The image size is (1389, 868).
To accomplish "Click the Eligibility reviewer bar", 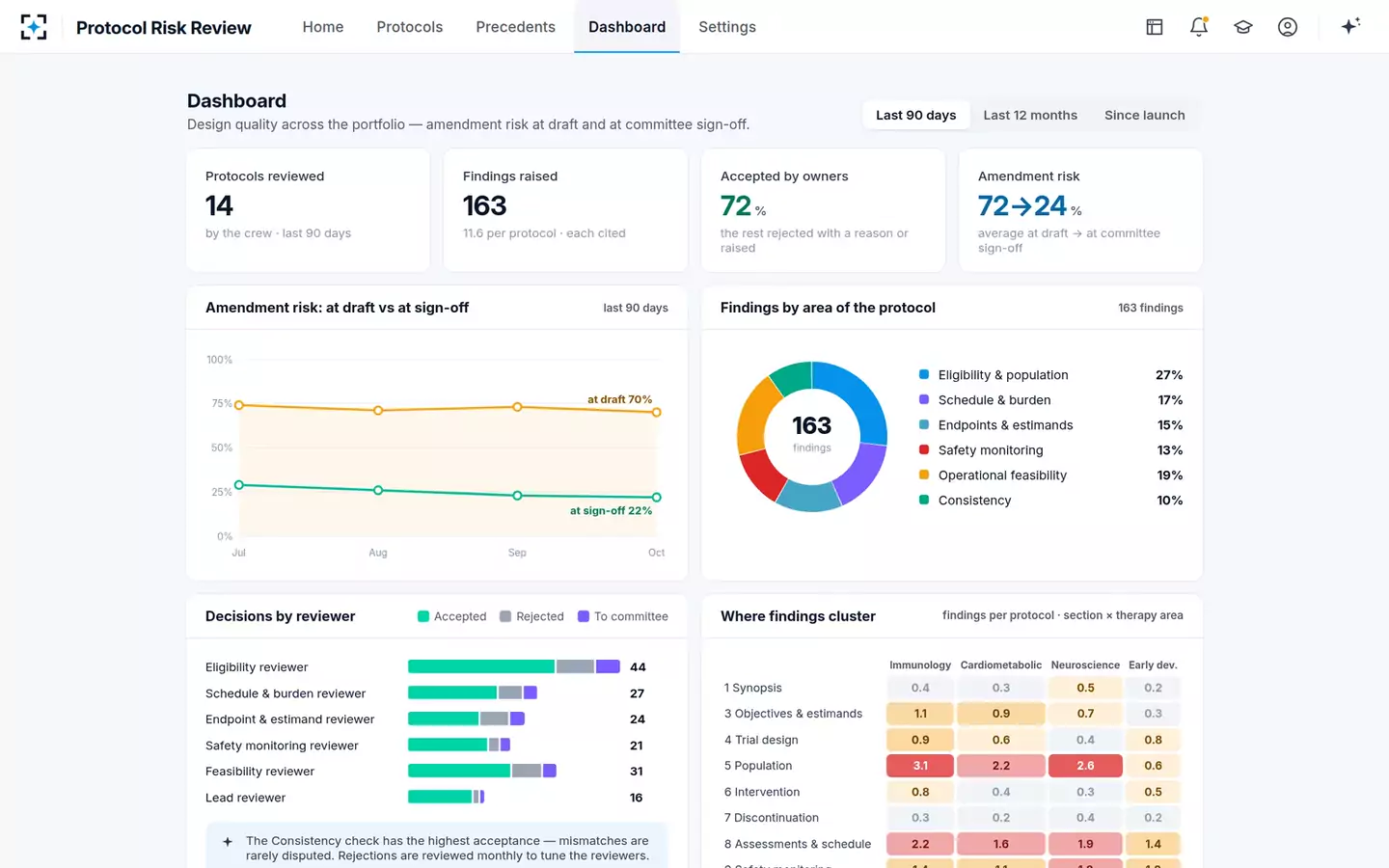I will tap(514, 666).
